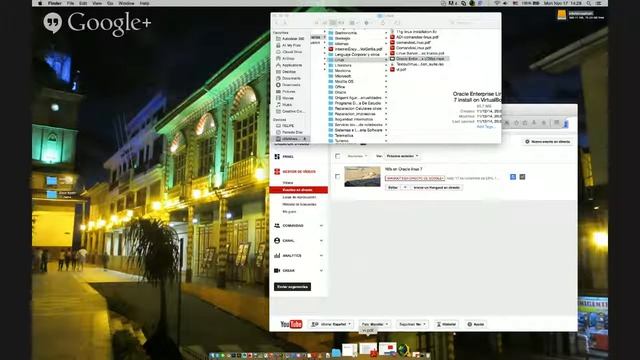Expand the CREAR section arrow
Image resolution: width=640 pixels, height=360 pixels.
(x=321, y=271)
